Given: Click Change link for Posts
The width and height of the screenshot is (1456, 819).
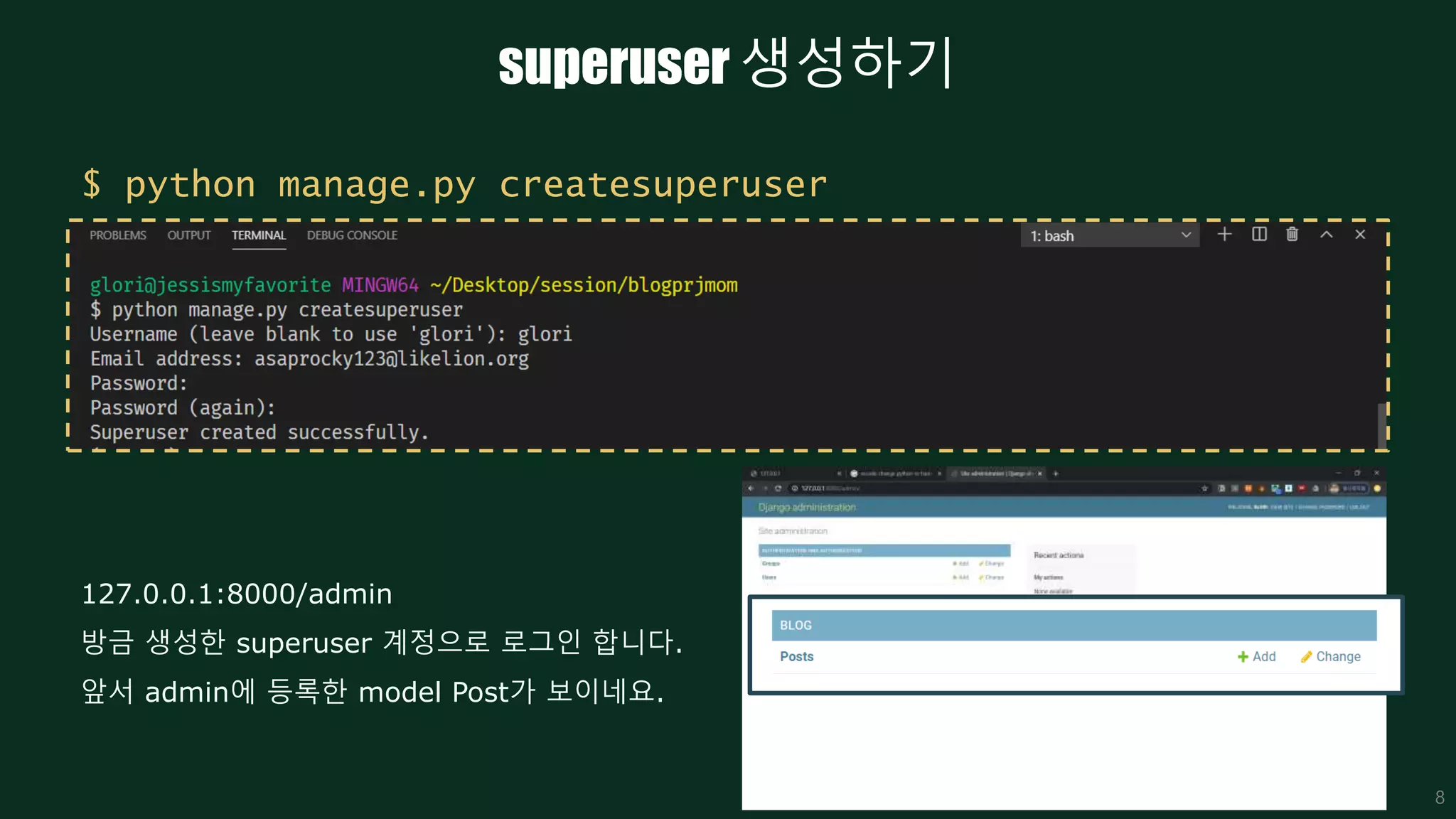Looking at the screenshot, I should pyautogui.click(x=1331, y=656).
